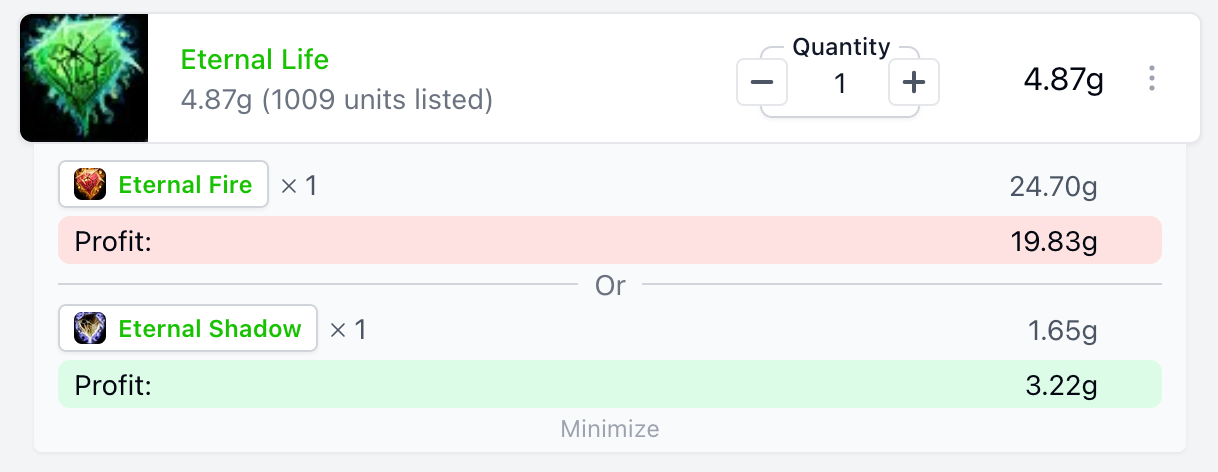Decrease quantity with the minus button
The height and width of the screenshot is (472, 1218).
point(762,82)
